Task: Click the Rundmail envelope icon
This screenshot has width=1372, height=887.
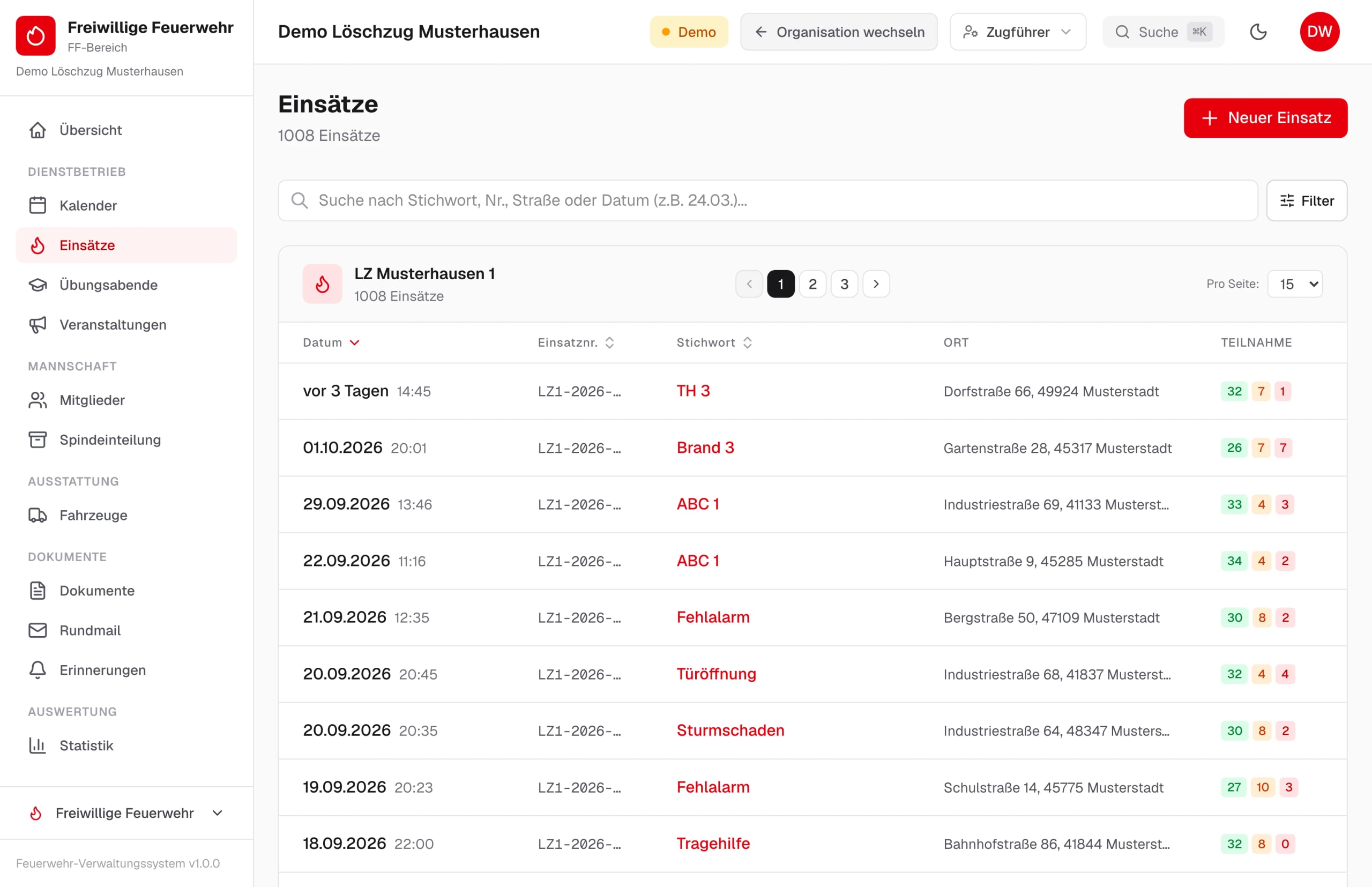Action: coord(38,631)
